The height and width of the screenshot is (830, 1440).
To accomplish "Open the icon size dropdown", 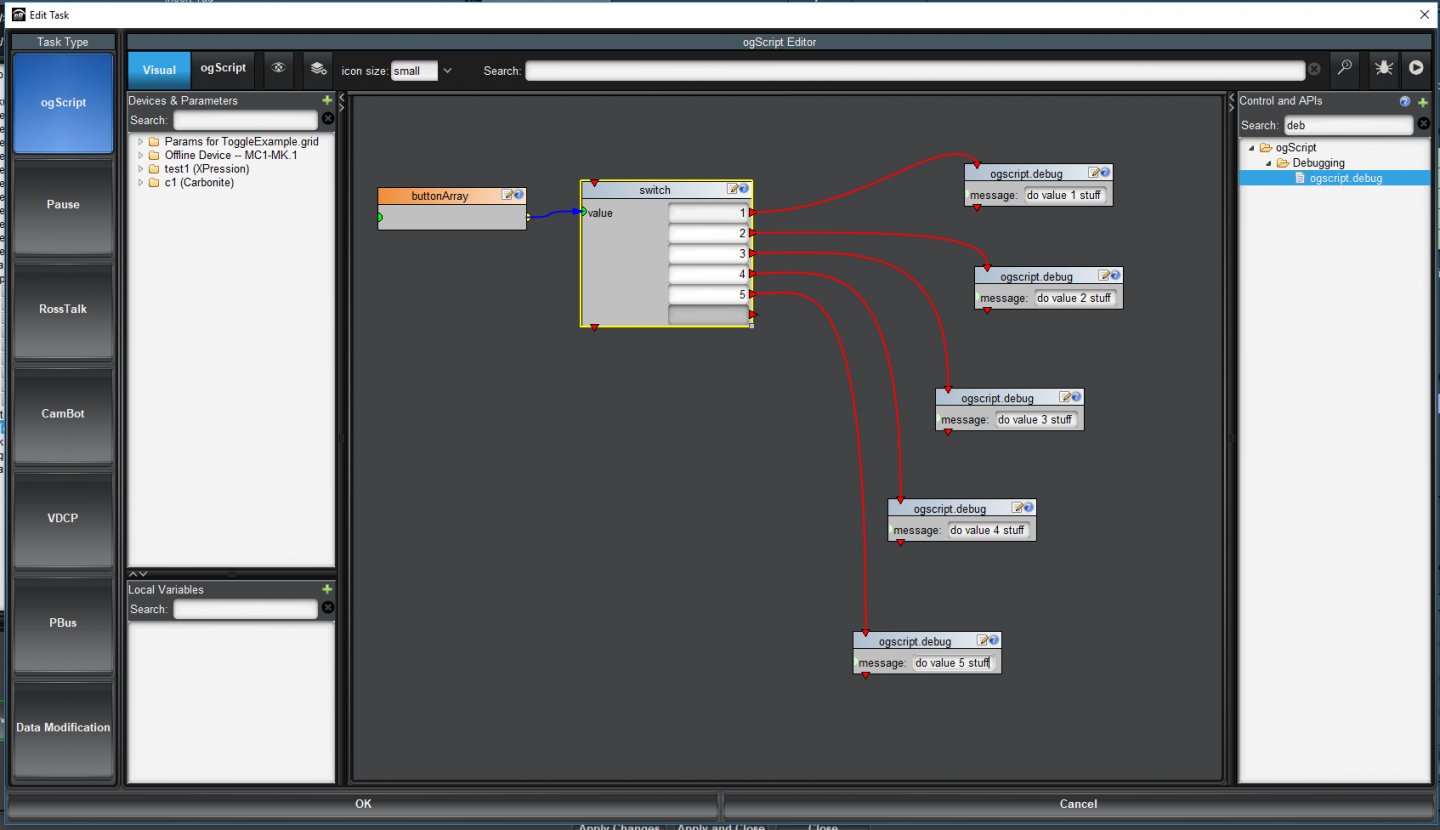I will coord(447,71).
